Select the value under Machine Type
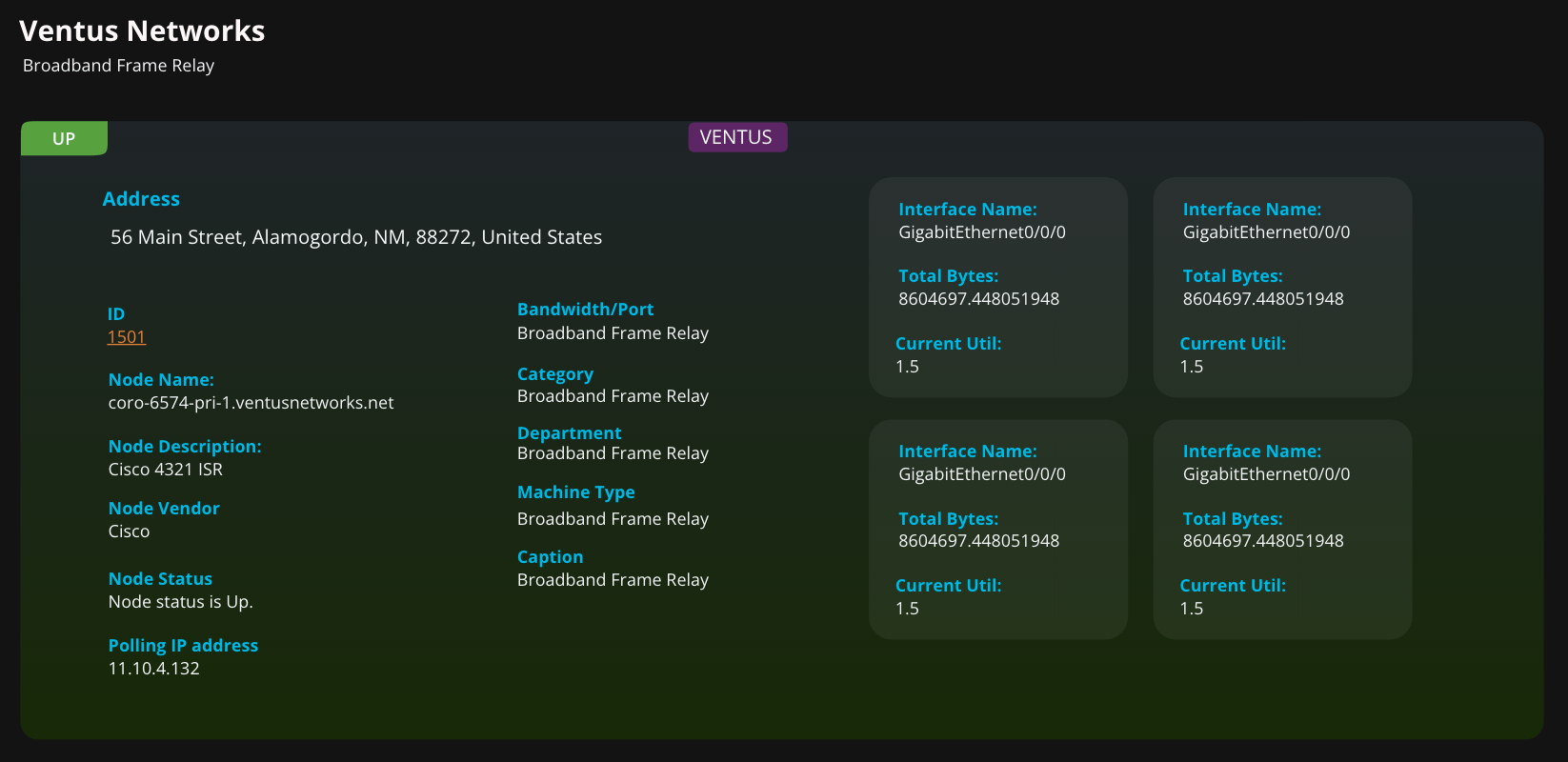This screenshot has width=1568, height=762. tap(613, 519)
